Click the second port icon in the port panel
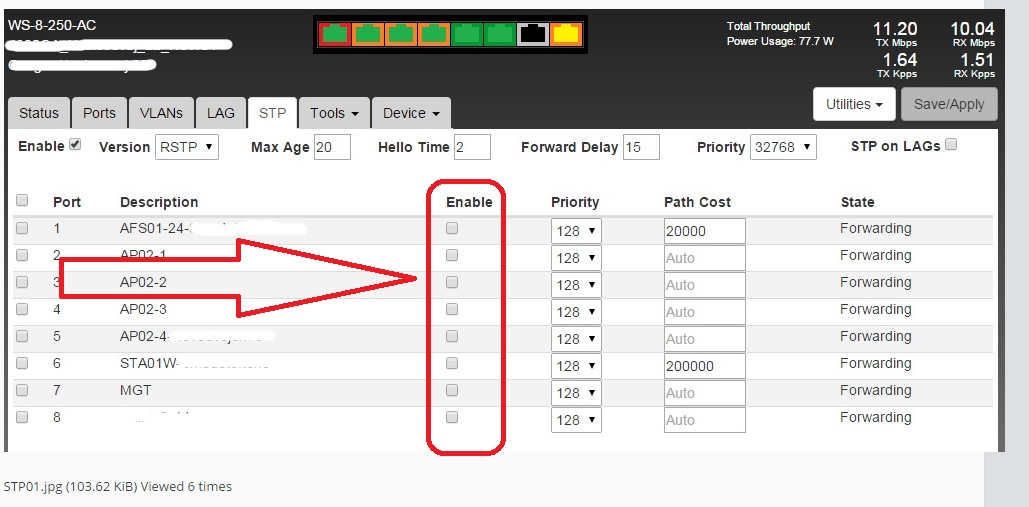Screen dimensions: 1029x507 (x=368, y=34)
